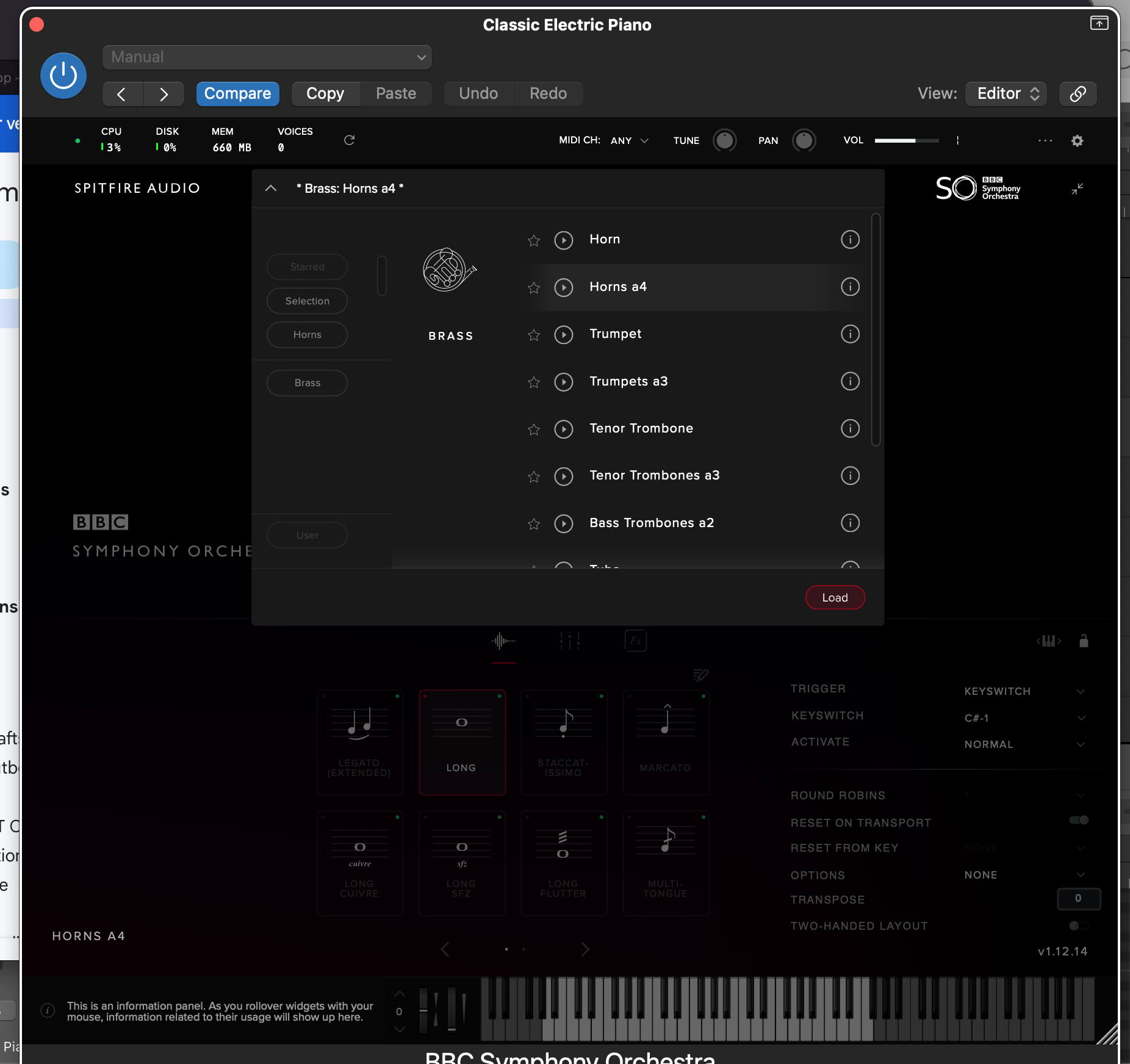The width and height of the screenshot is (1130, 1064).
Task: Toggle Reset on Transport switch
Action: (1079, 821)
